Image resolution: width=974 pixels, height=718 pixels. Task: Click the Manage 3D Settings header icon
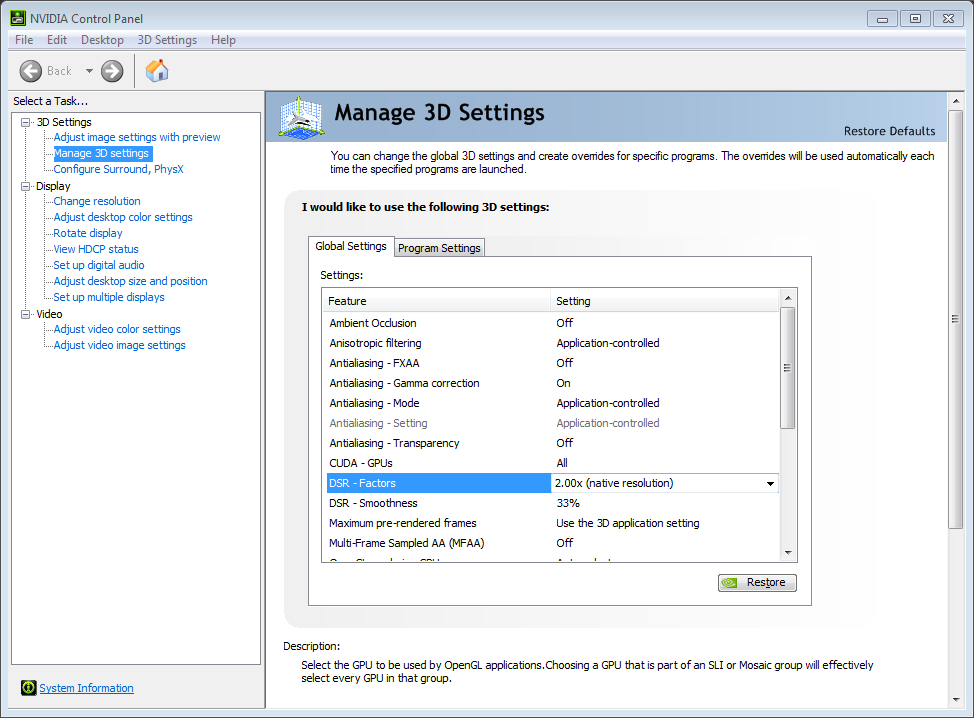click(301, 117)
